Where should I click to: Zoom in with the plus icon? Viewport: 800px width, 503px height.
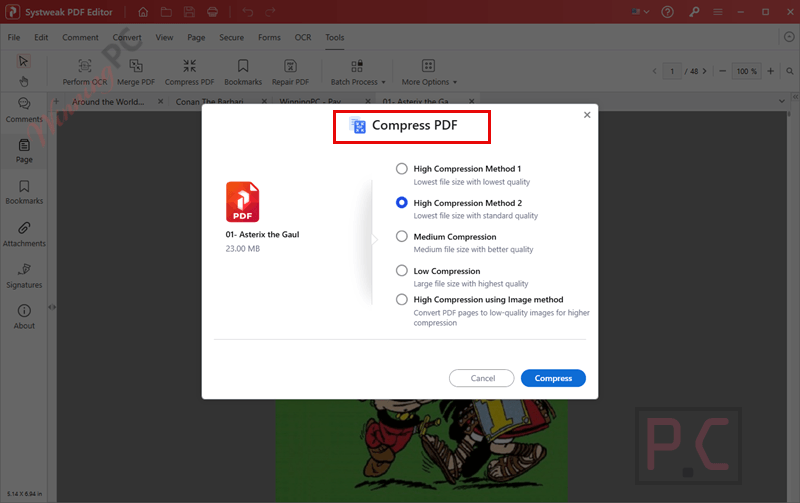770,71
